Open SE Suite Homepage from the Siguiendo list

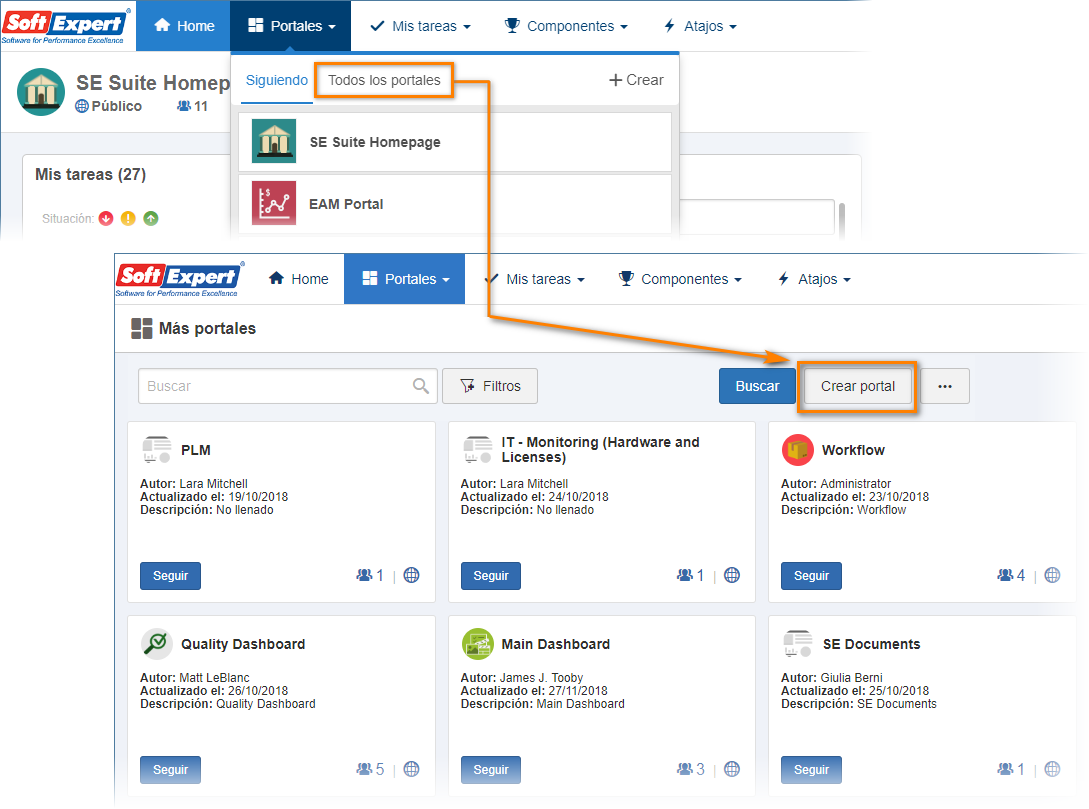point(455,142)
